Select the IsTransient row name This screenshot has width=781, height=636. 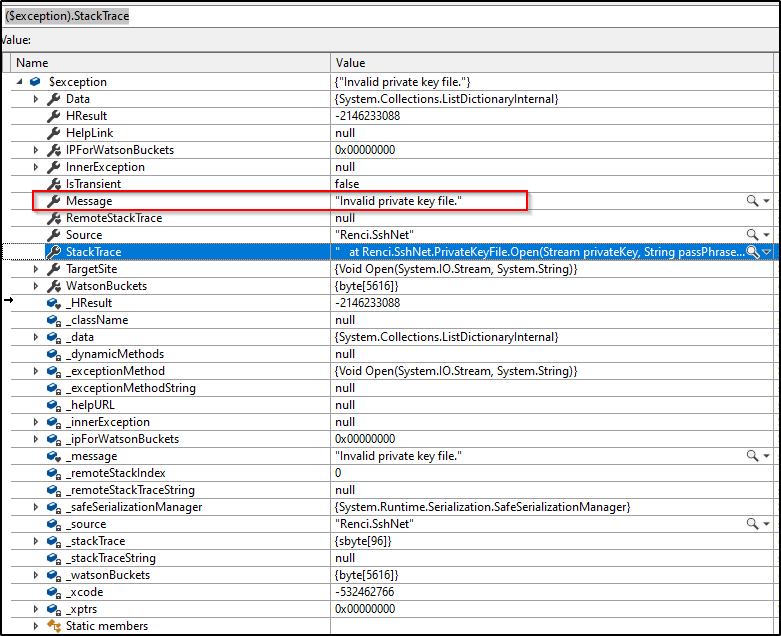94,184
